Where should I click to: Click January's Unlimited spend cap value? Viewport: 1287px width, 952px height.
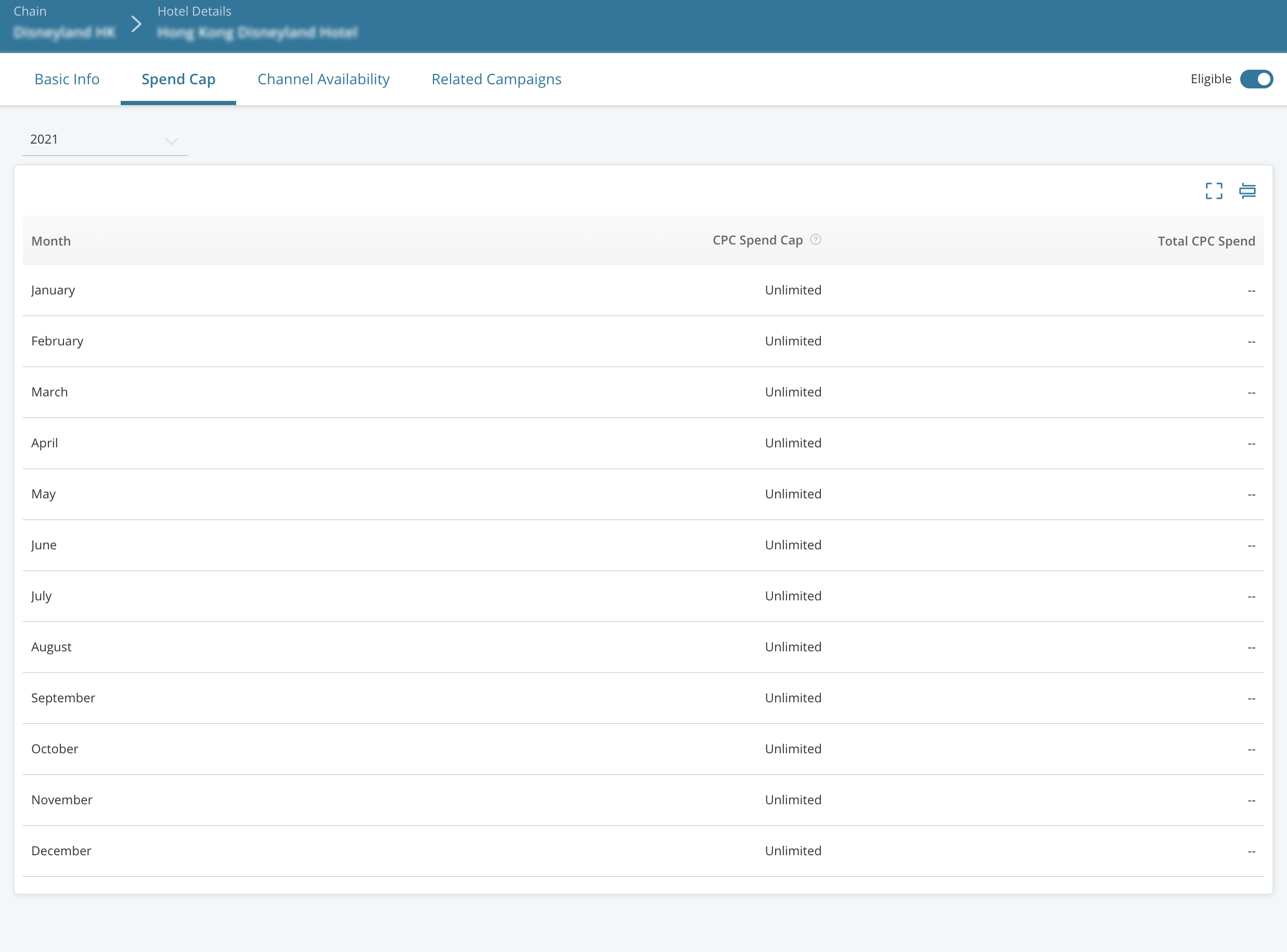tap(793, 290)
